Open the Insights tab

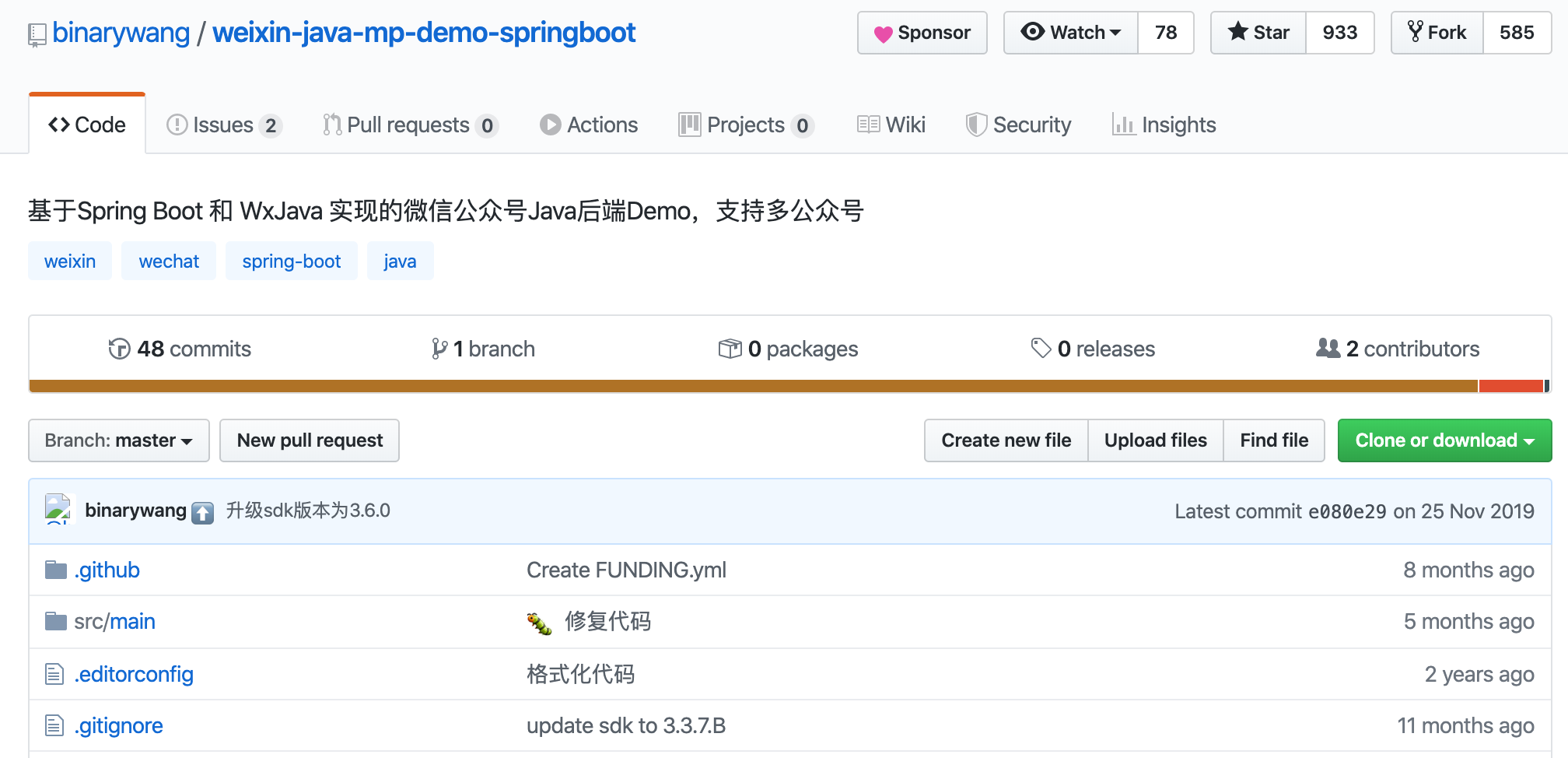[1164, 125]
